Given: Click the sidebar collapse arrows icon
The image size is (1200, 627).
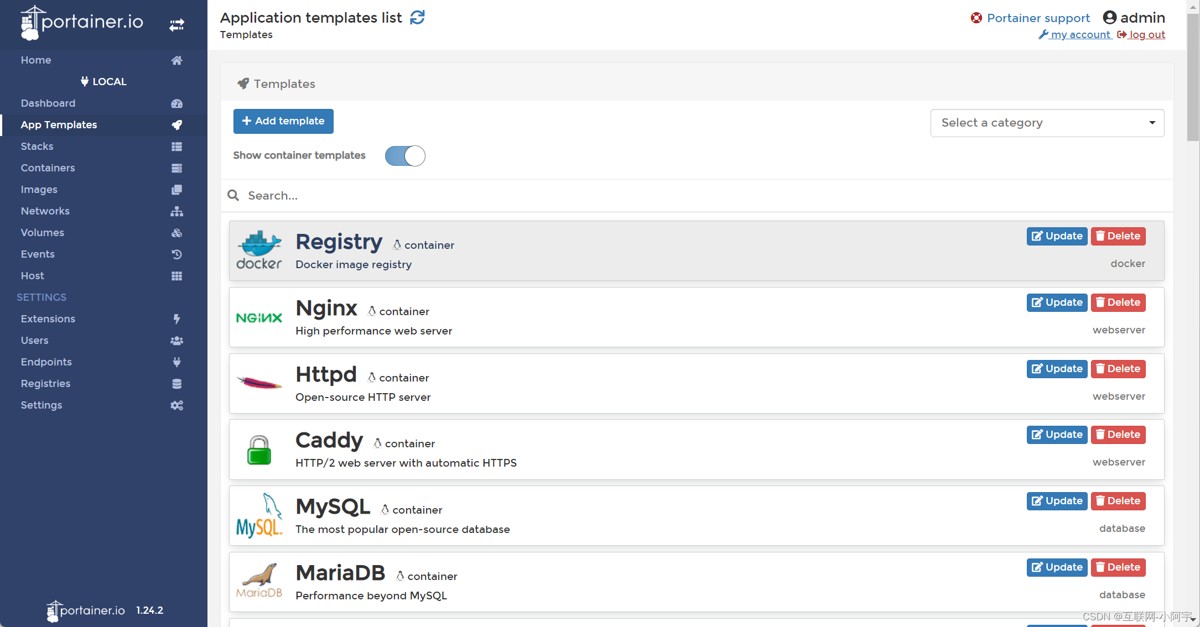Looking at the screenshot, I should coord(177,25).
